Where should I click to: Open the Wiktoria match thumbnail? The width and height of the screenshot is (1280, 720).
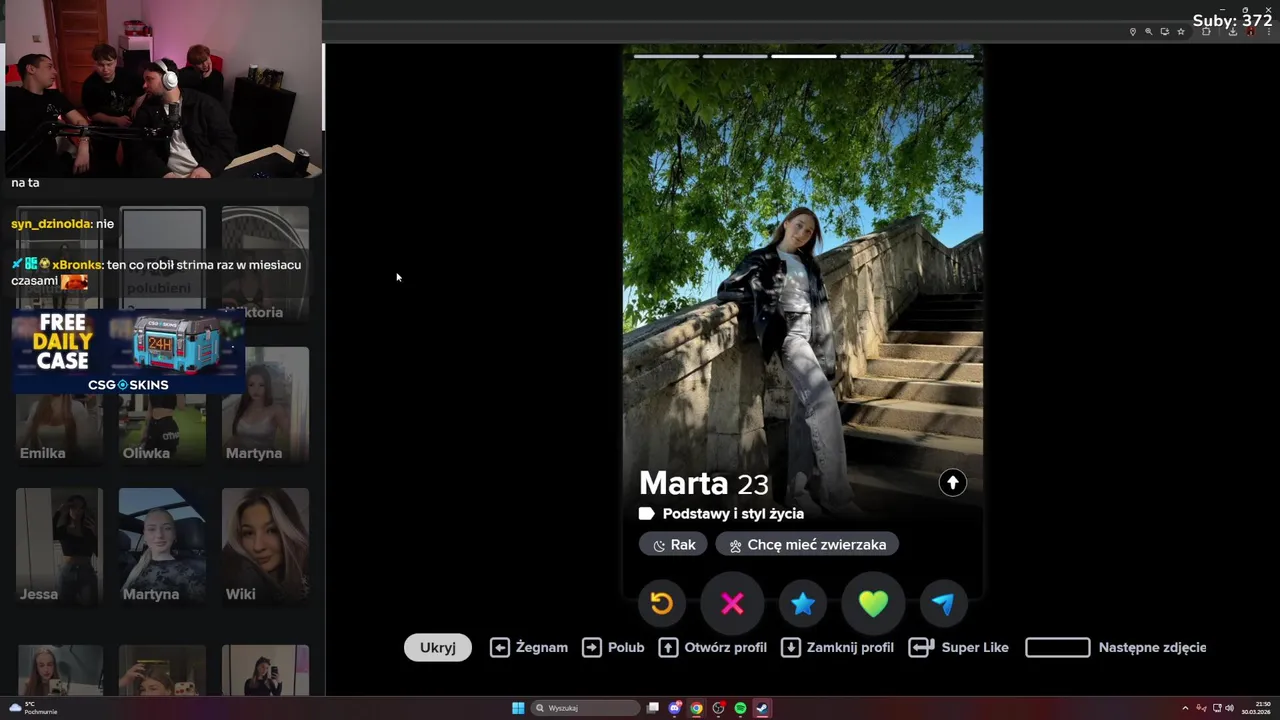(265, 265)
